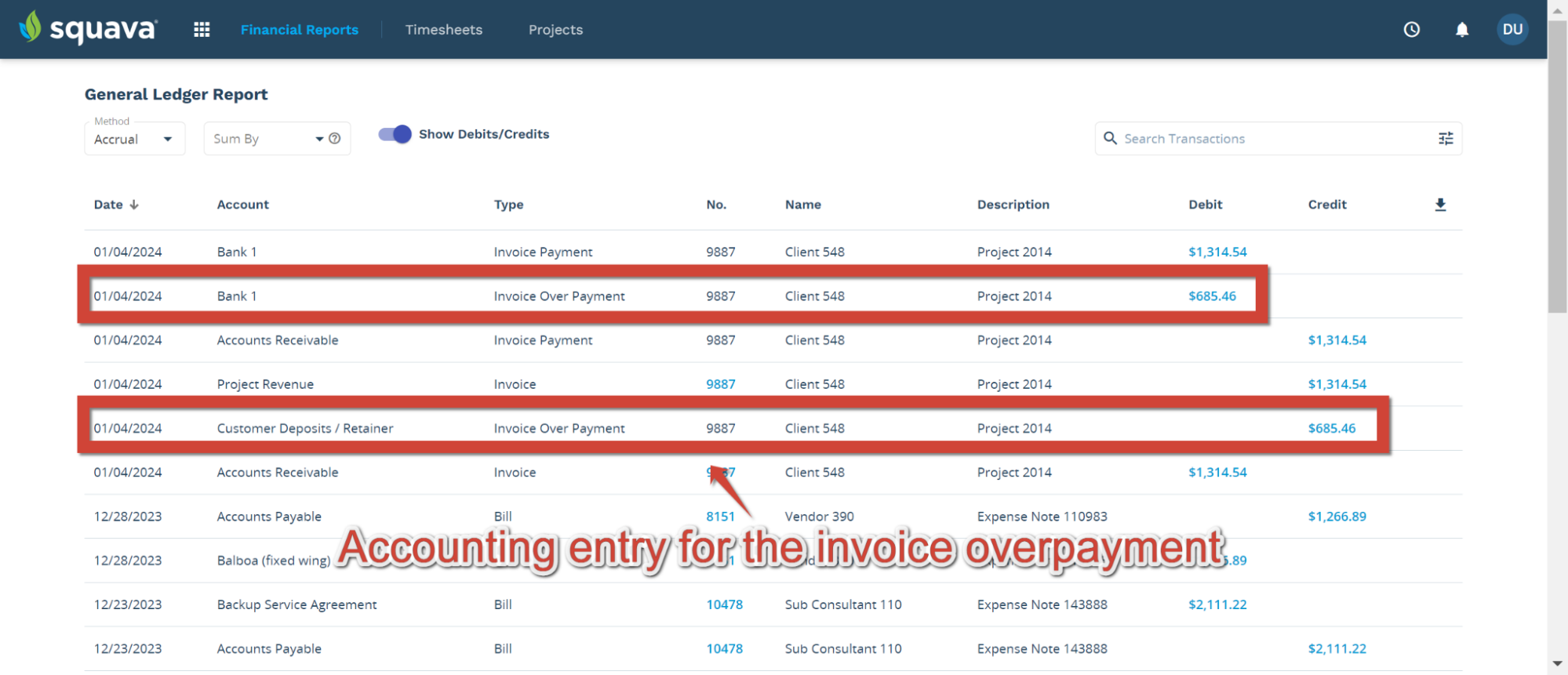Click the $685.46 debit amount

click(1212, 296)
